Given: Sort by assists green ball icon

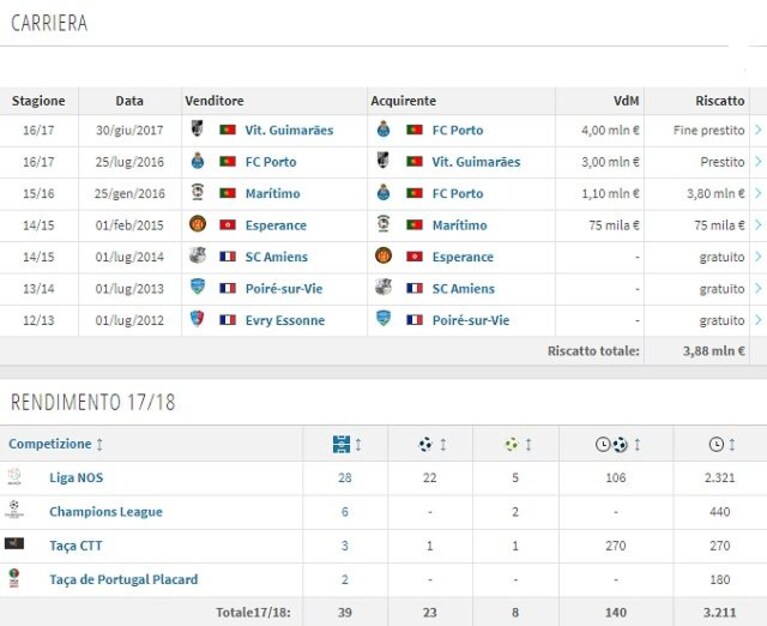Looking at the screenshot, I should (512, 444).
